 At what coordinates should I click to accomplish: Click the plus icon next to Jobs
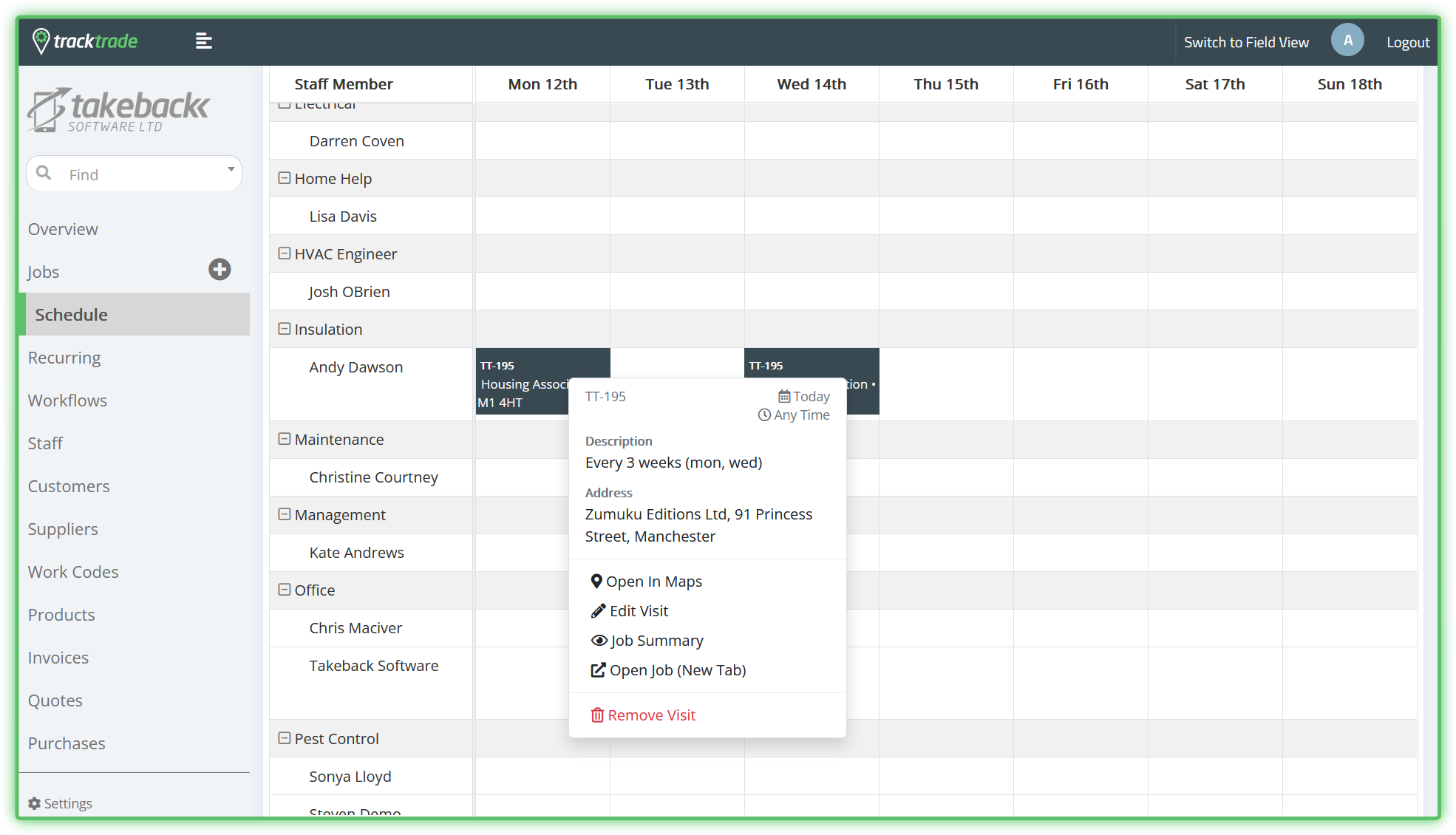220,270
